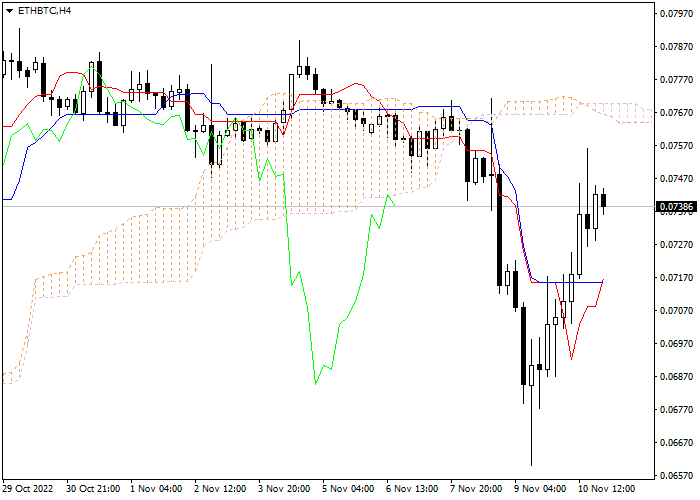Click the 9 Nov 04:00 time label
Screen dimensions: 700x500
pyautogui.click(x=540, y=489)
